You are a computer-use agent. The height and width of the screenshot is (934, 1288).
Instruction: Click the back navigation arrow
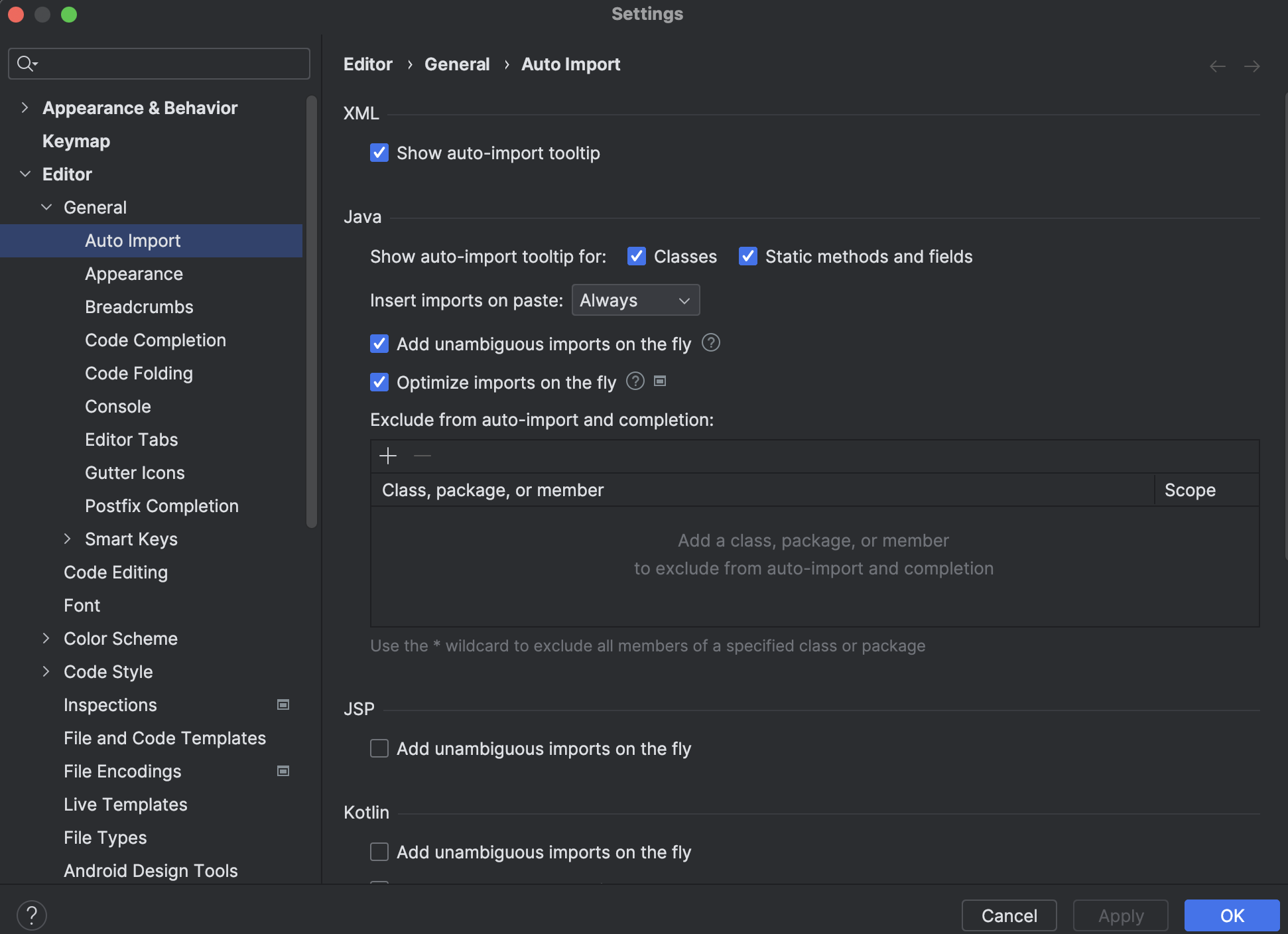coord(1217,66)
